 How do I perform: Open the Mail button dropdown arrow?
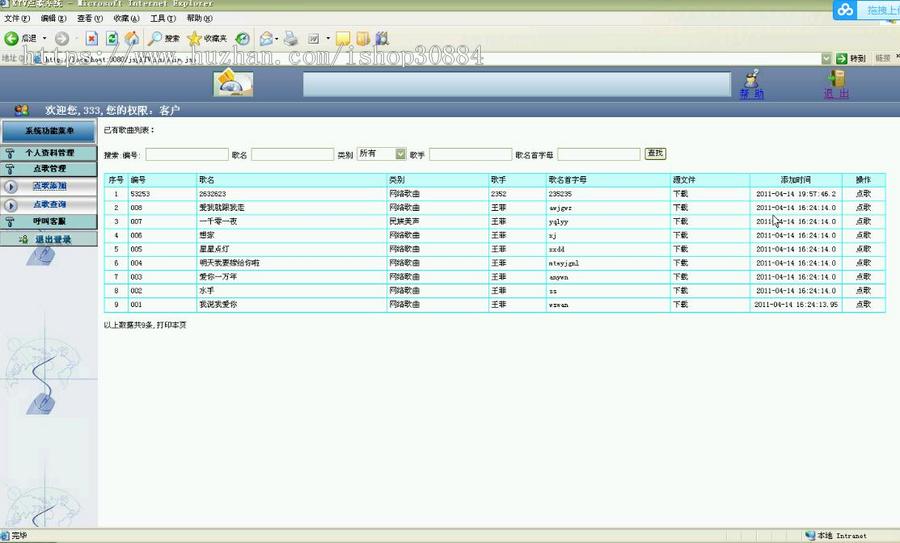pos(277,38)
